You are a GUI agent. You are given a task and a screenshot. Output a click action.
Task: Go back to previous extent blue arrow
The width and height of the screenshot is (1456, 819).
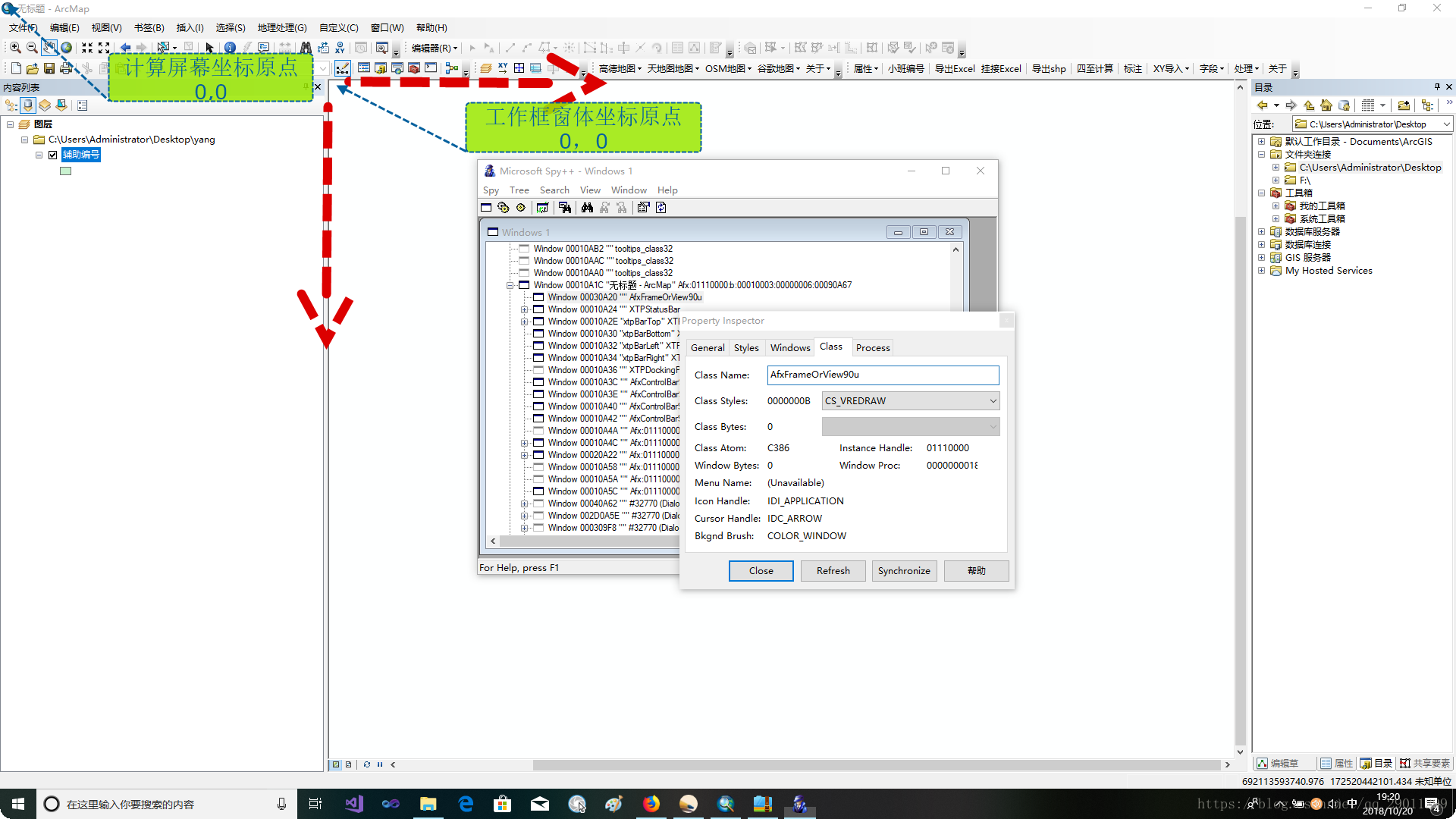[125, 48]
